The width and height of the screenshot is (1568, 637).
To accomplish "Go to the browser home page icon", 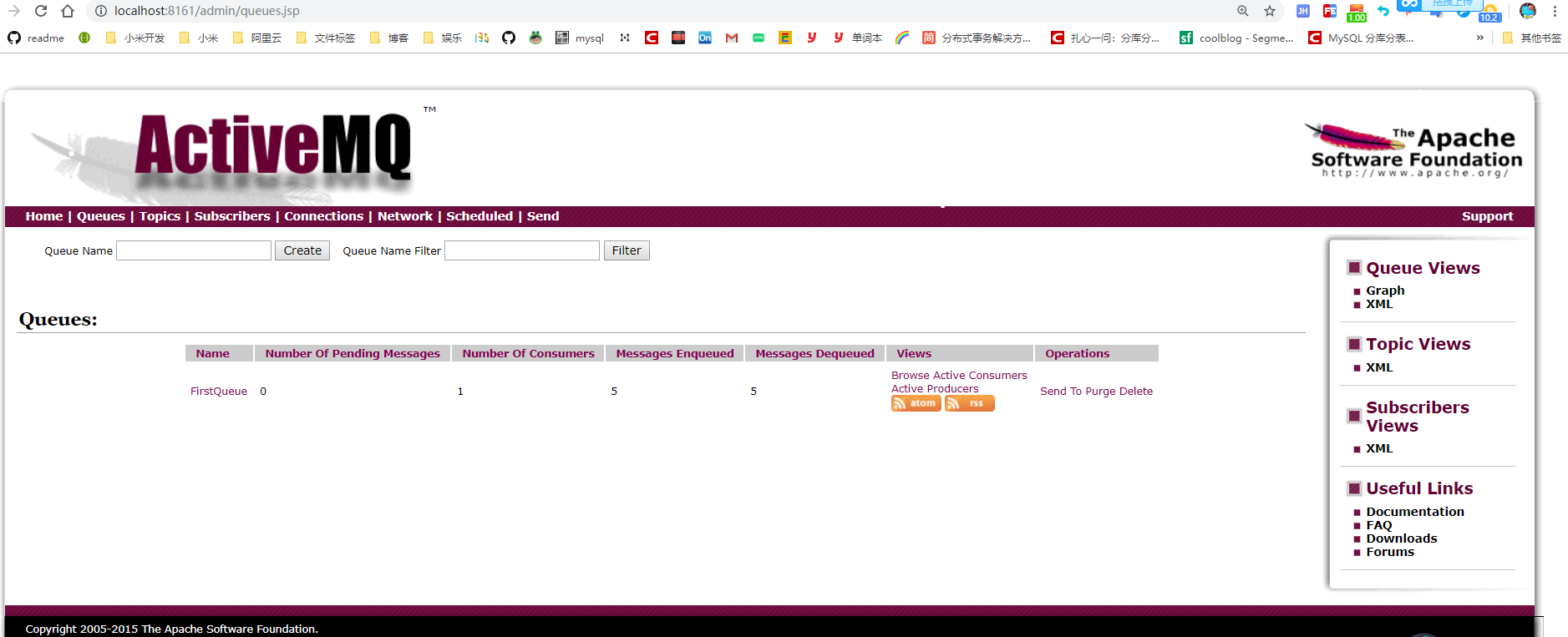I will [x=68, y=11].
